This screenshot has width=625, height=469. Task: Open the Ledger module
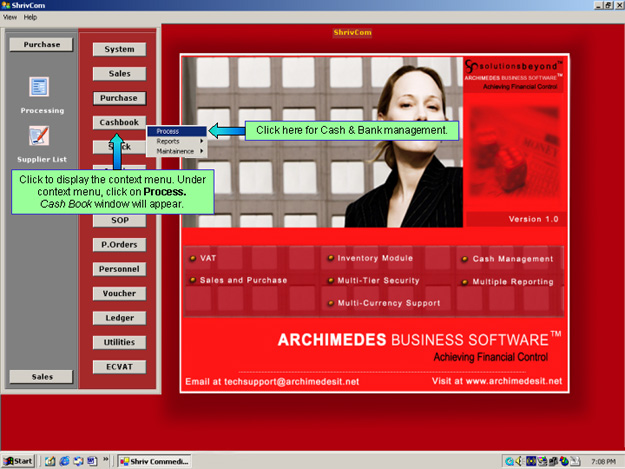click(x=119, y=318)
